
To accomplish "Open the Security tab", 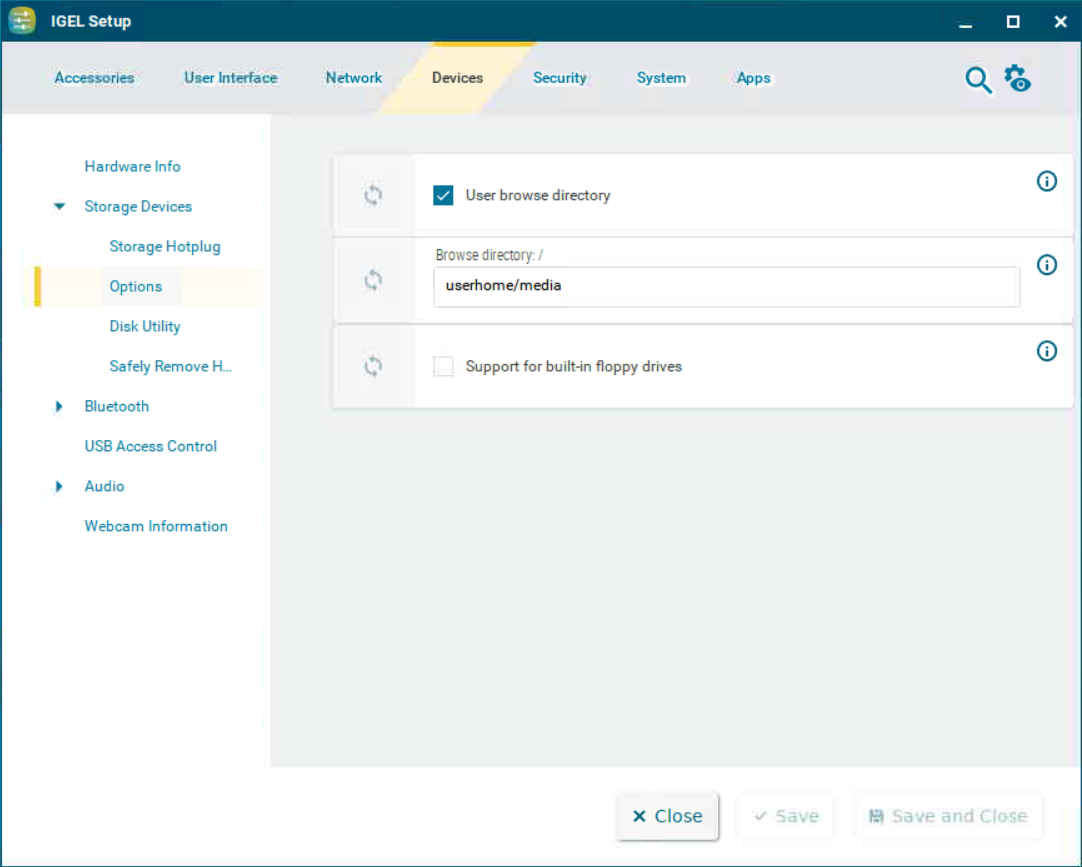I will click(559, 78).
